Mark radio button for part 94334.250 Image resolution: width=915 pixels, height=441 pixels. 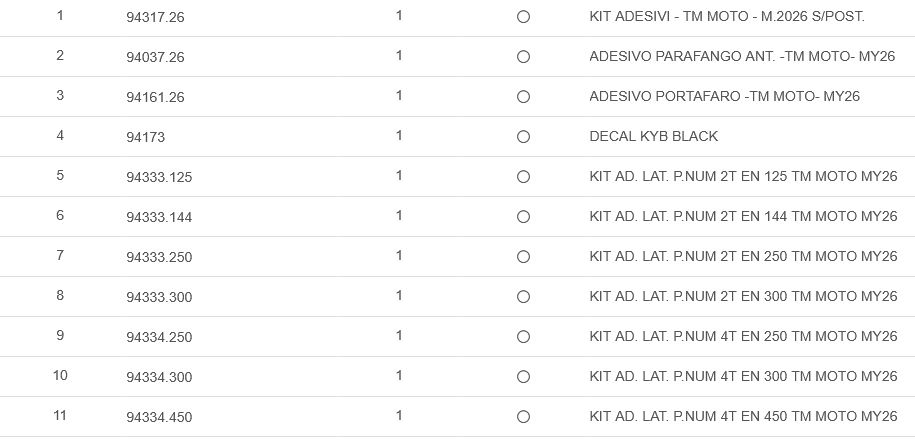click(523, 337)
